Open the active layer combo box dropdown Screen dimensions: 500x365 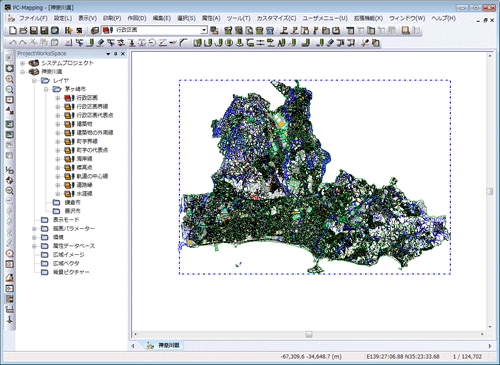click(x=204, y=30)
